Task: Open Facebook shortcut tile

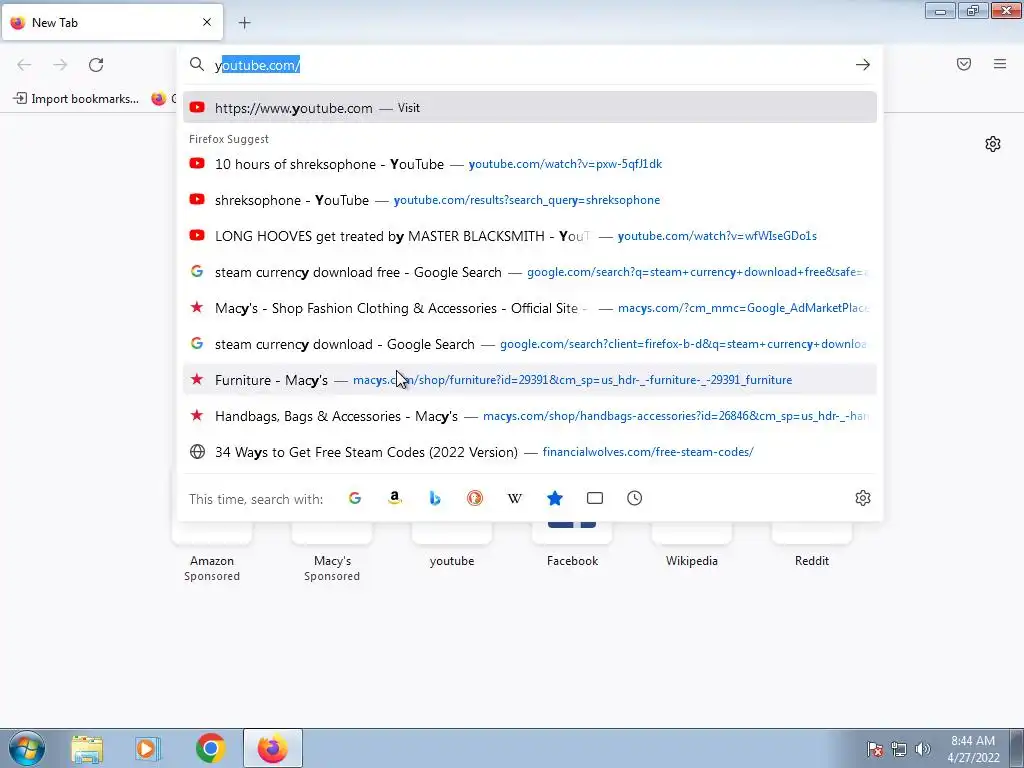Action: tap(572, 547)
